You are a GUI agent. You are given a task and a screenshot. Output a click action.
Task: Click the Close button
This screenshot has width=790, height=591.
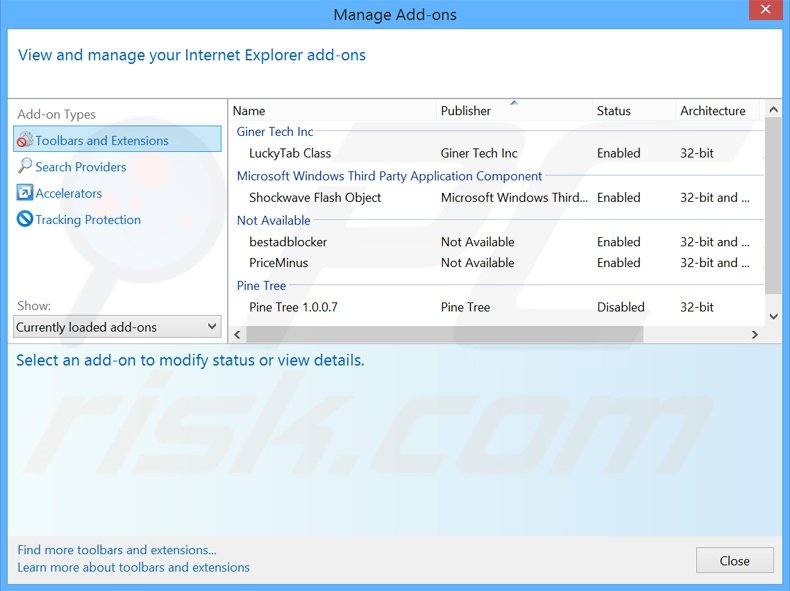pos(735,561)
